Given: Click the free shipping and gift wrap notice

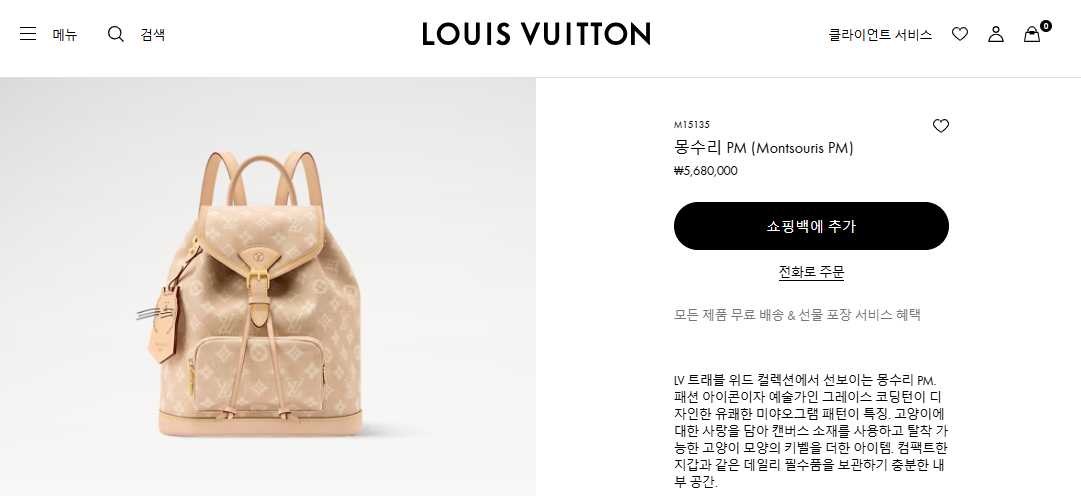Looking at the screenshot, I should click(x=798, y=315).
